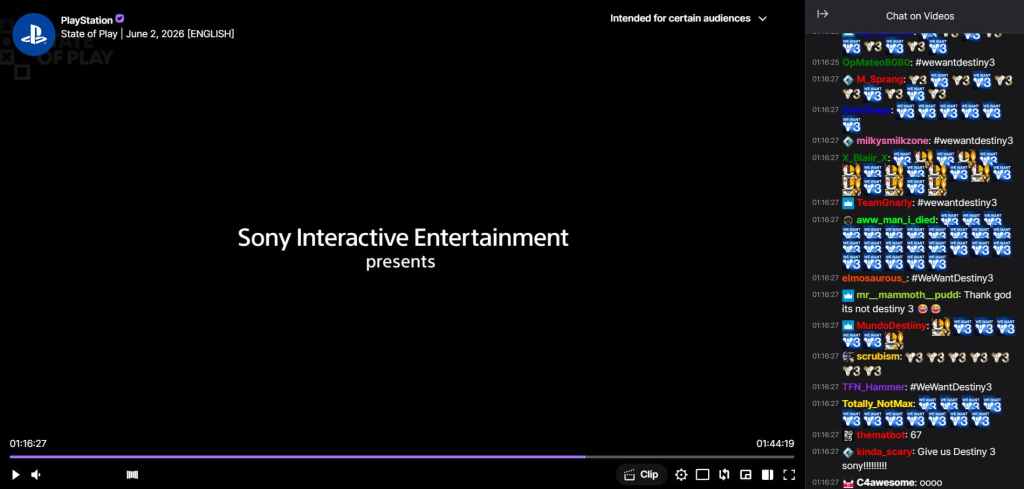
Task: Click the purple verified badge beside PlayStation
Action: point(120,19)
